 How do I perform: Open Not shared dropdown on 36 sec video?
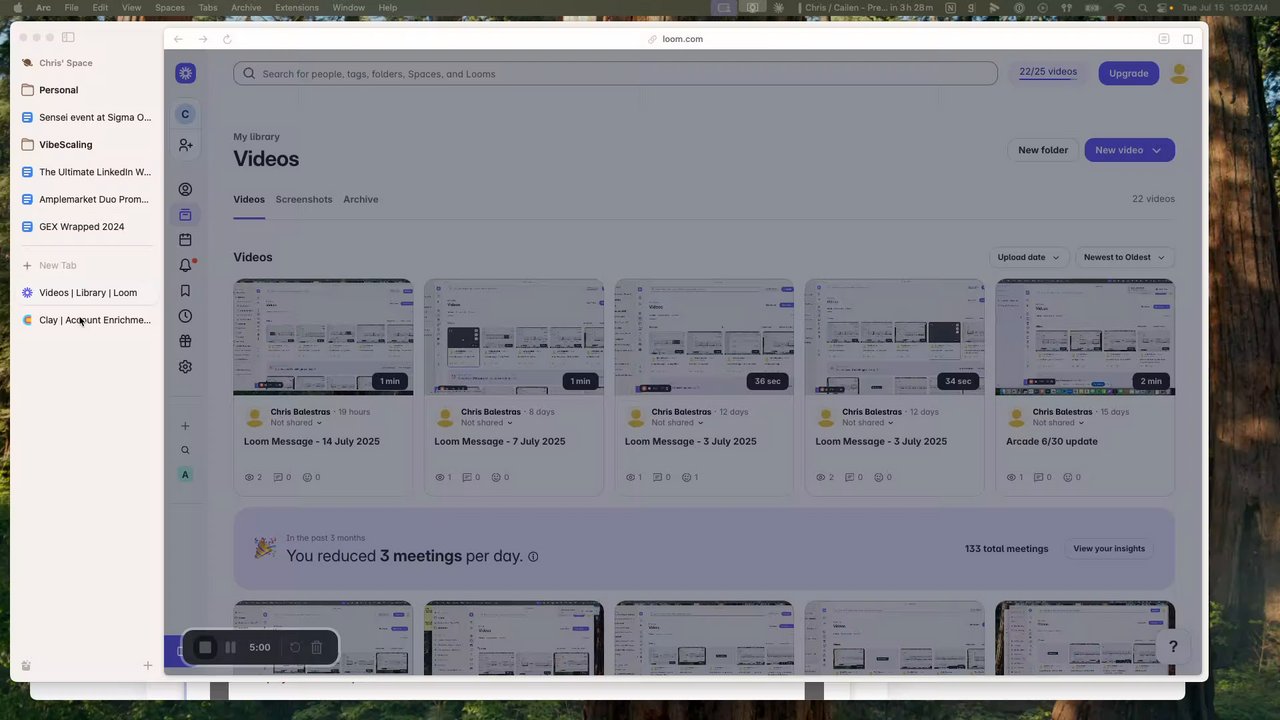pos(677,422)
